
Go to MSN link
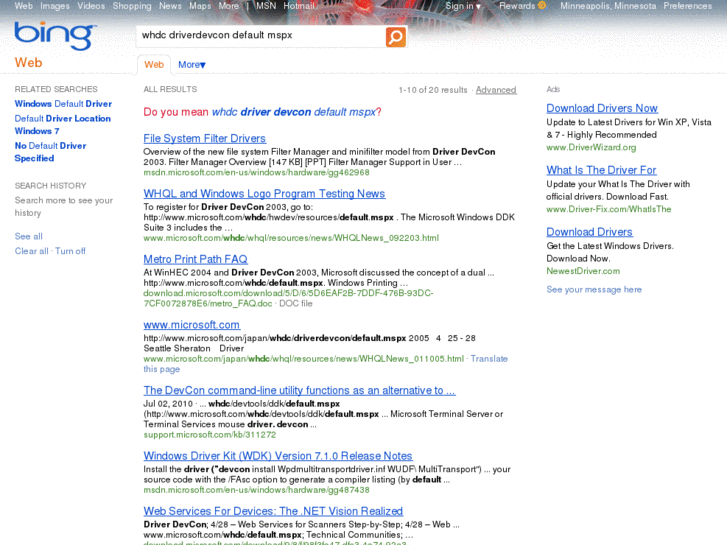pyautogui.click(x=266, y=6)
